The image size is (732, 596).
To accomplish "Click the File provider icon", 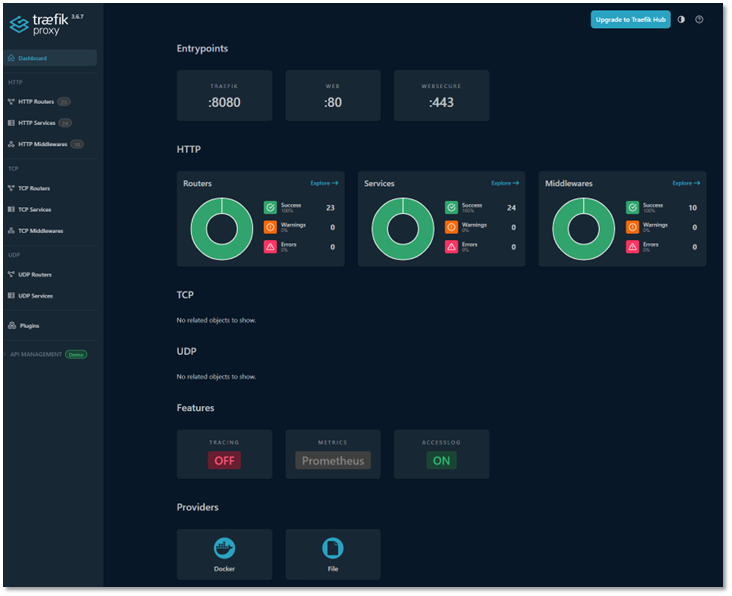I will pyautogui.click(x=333, y=548).
